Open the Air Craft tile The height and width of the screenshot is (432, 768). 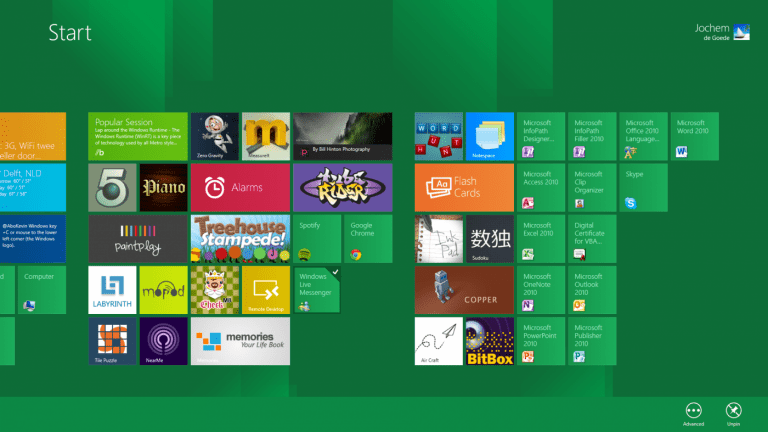[438, 341]
